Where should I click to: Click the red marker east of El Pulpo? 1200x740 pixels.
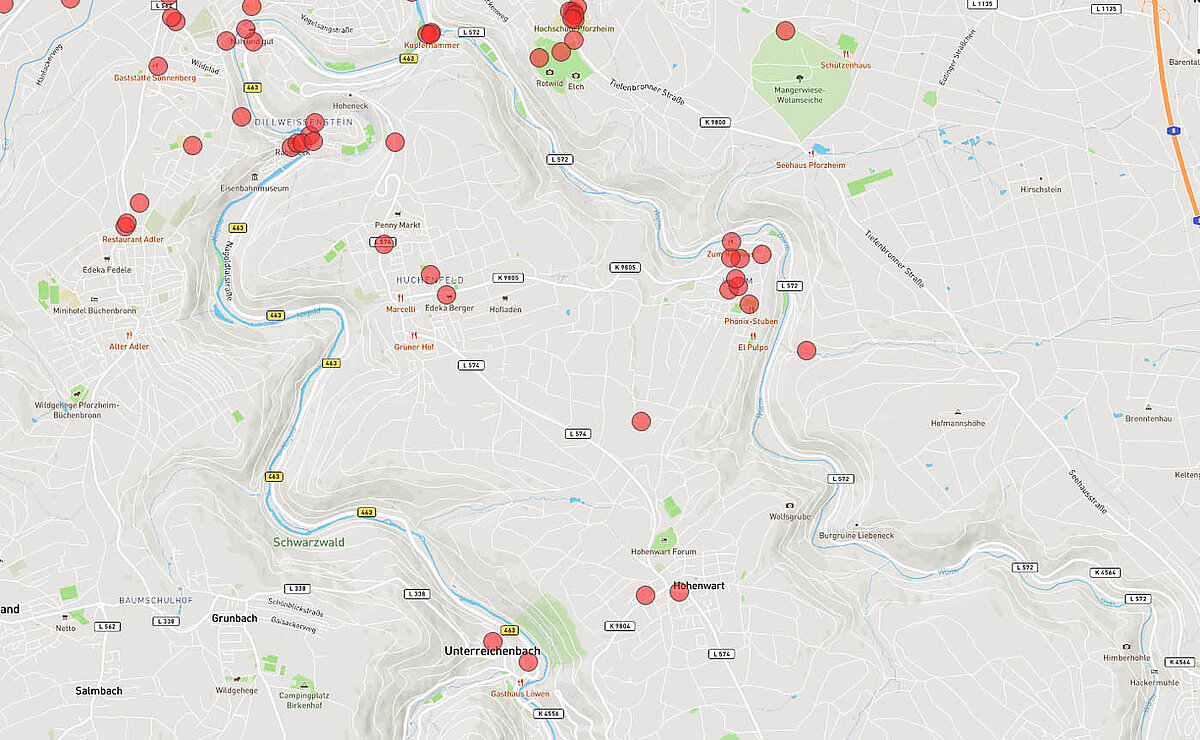(x=806, y=350)
